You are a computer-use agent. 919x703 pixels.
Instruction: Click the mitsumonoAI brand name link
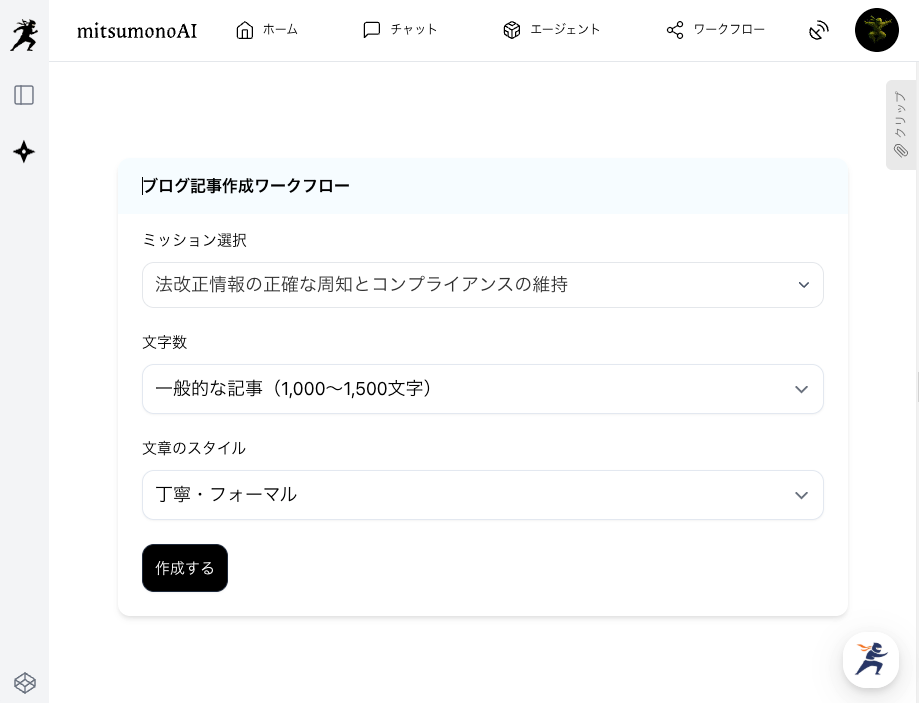[137, 31]
